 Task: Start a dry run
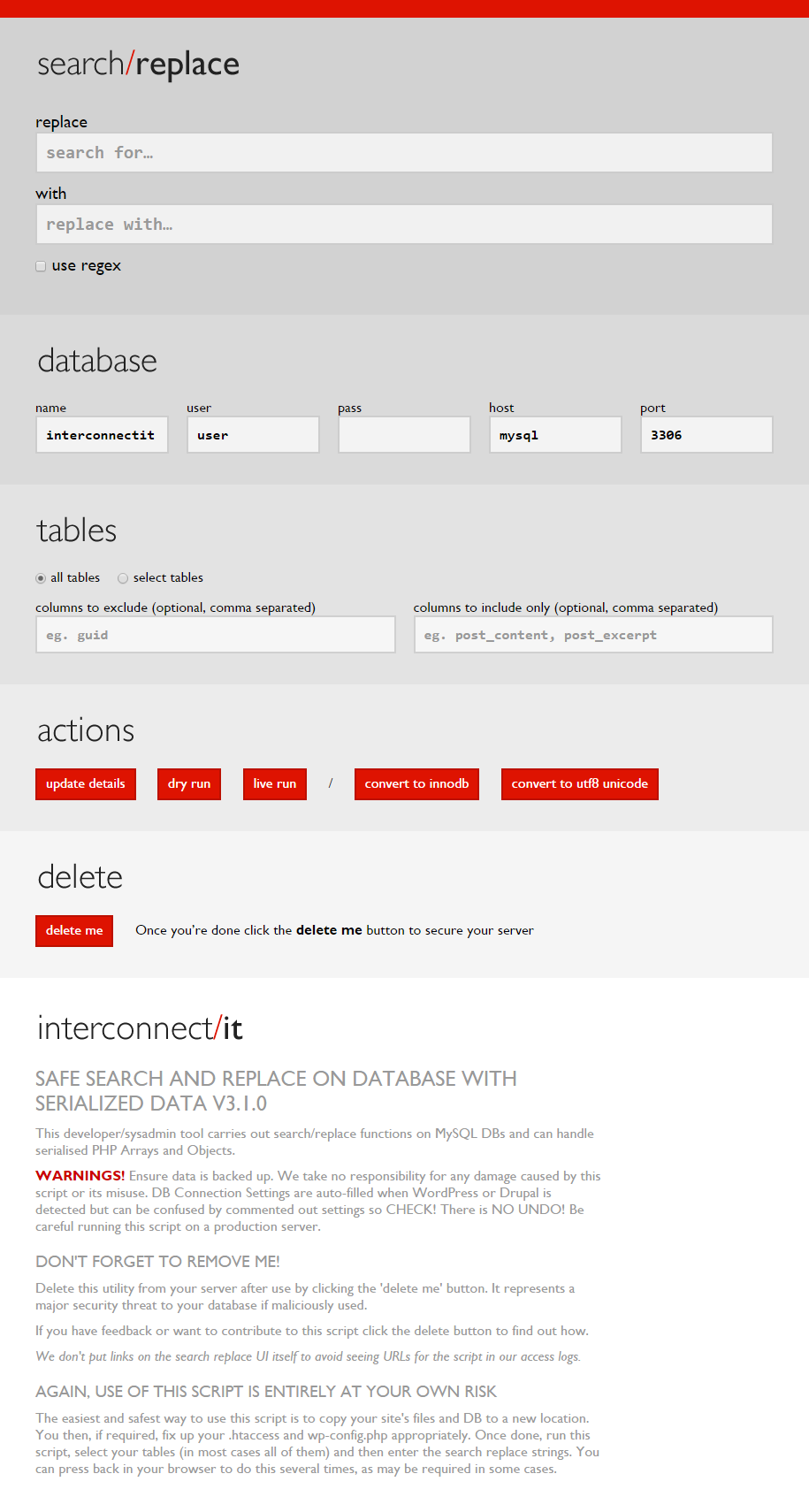pos(189,784)
